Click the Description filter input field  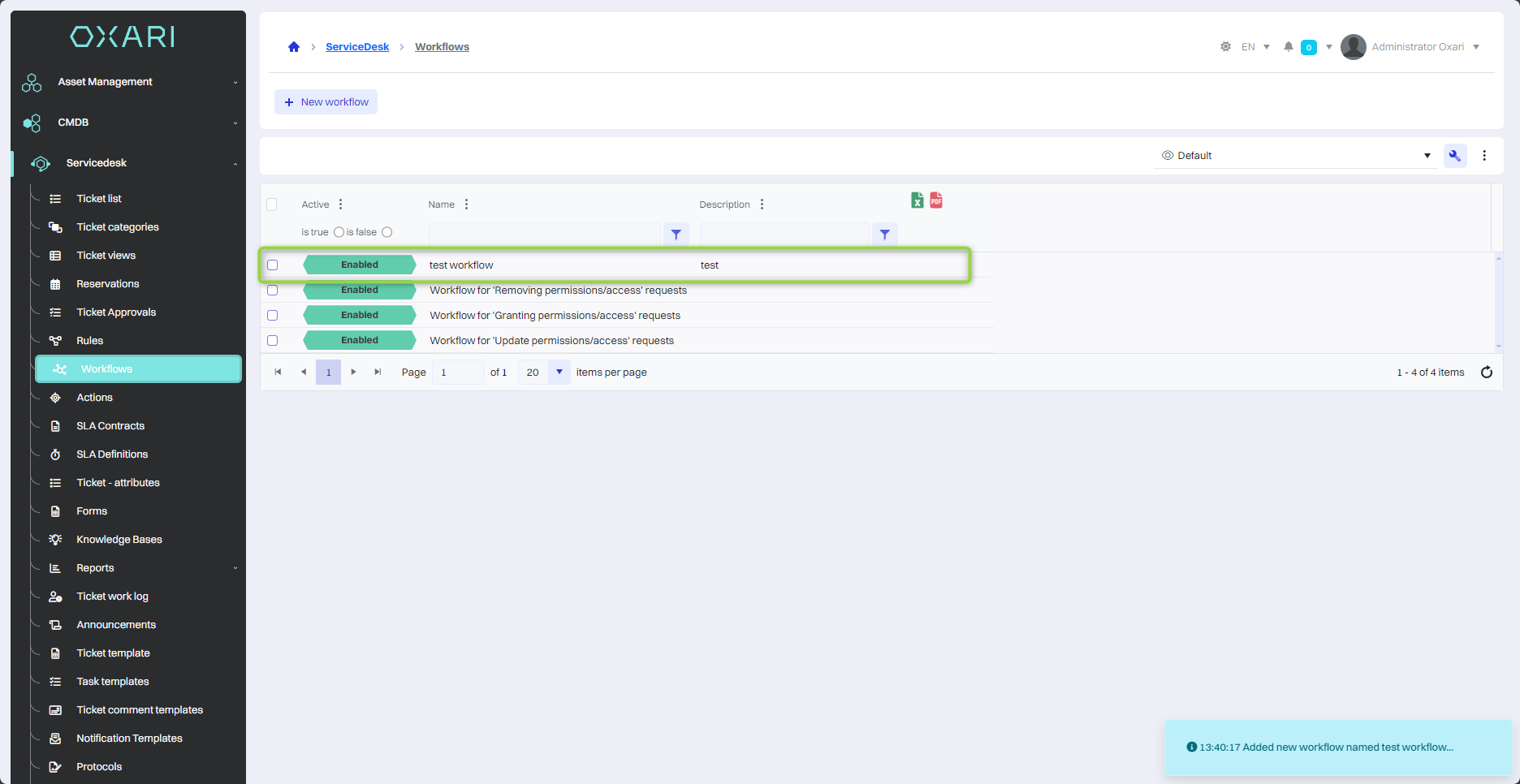[x=784, y=235]
